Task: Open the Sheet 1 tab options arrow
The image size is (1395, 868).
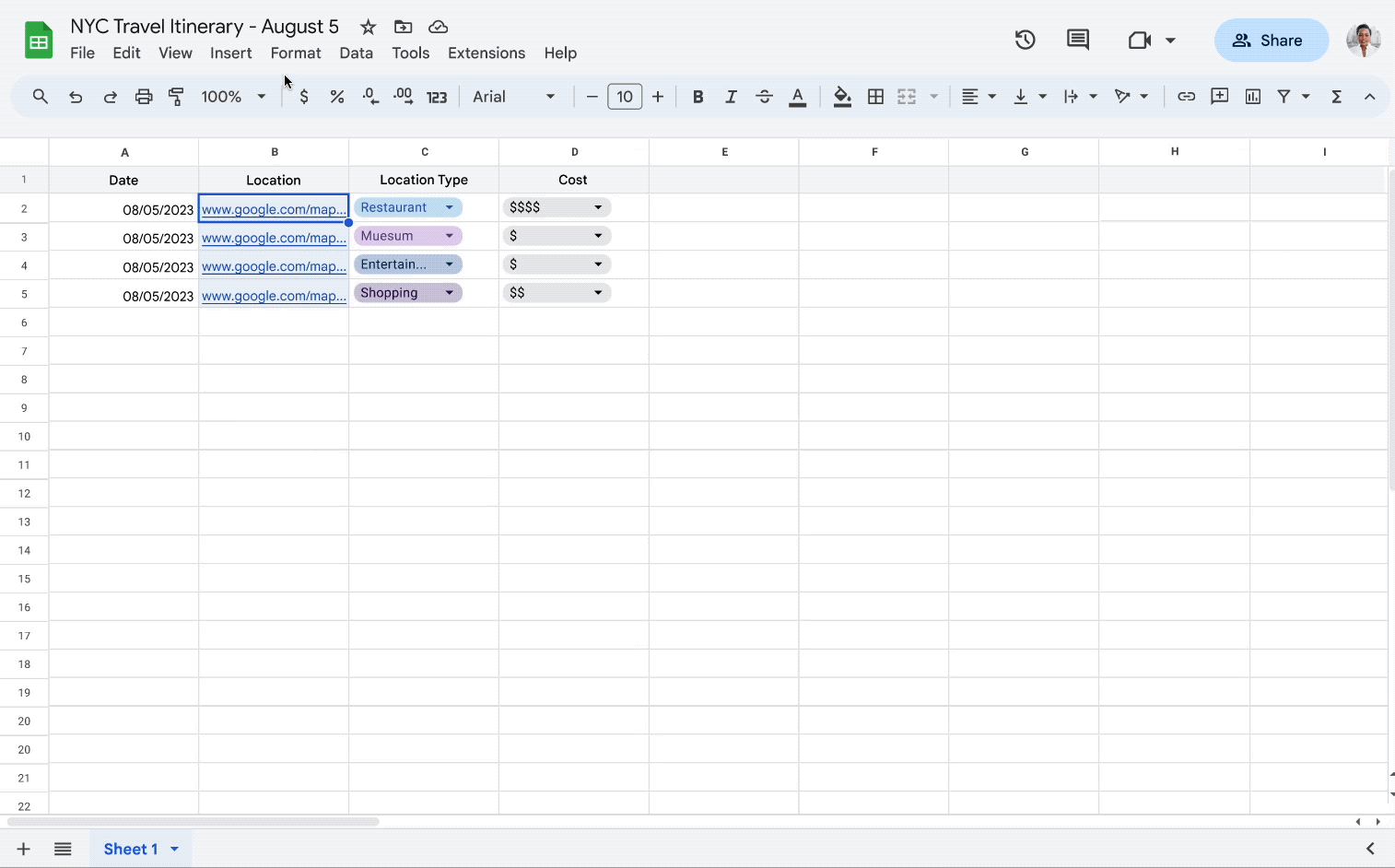Action: tap(174, 849)
